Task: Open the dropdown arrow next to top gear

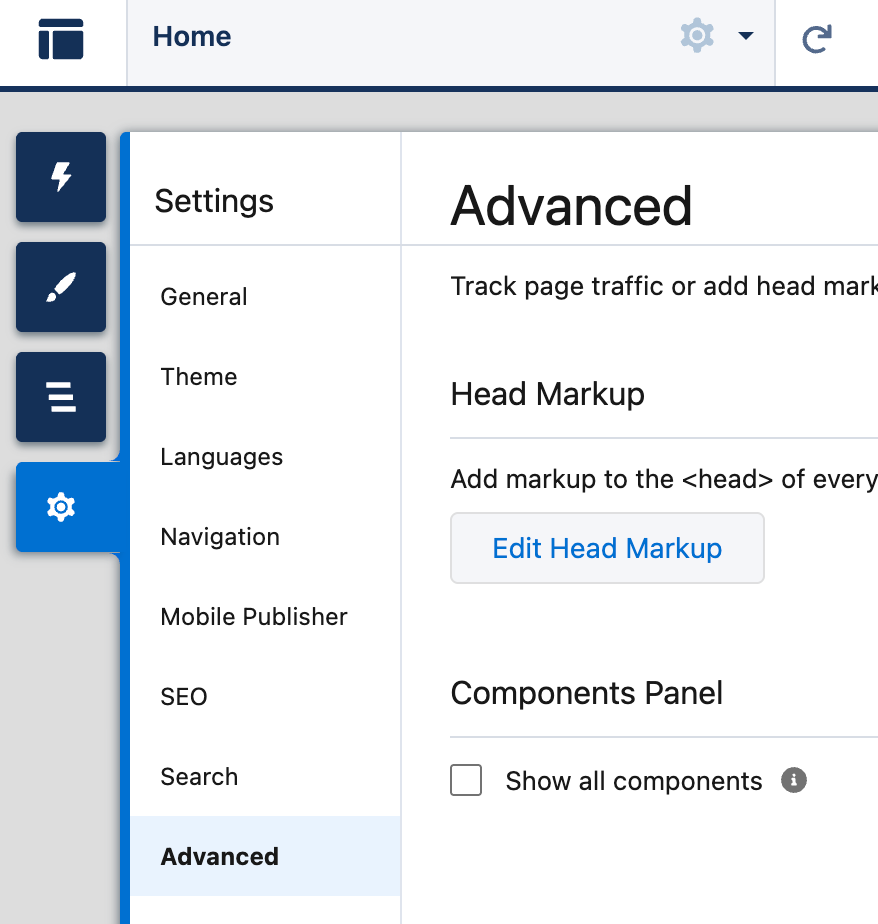Action: [x=746, y=36]
